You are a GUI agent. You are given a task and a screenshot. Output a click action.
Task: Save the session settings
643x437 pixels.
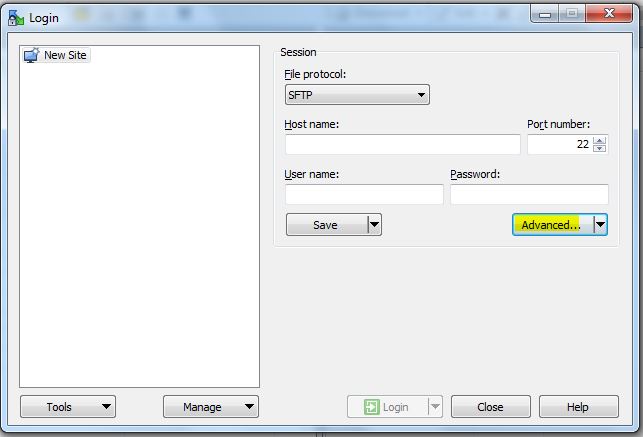(x=327, y=225)
